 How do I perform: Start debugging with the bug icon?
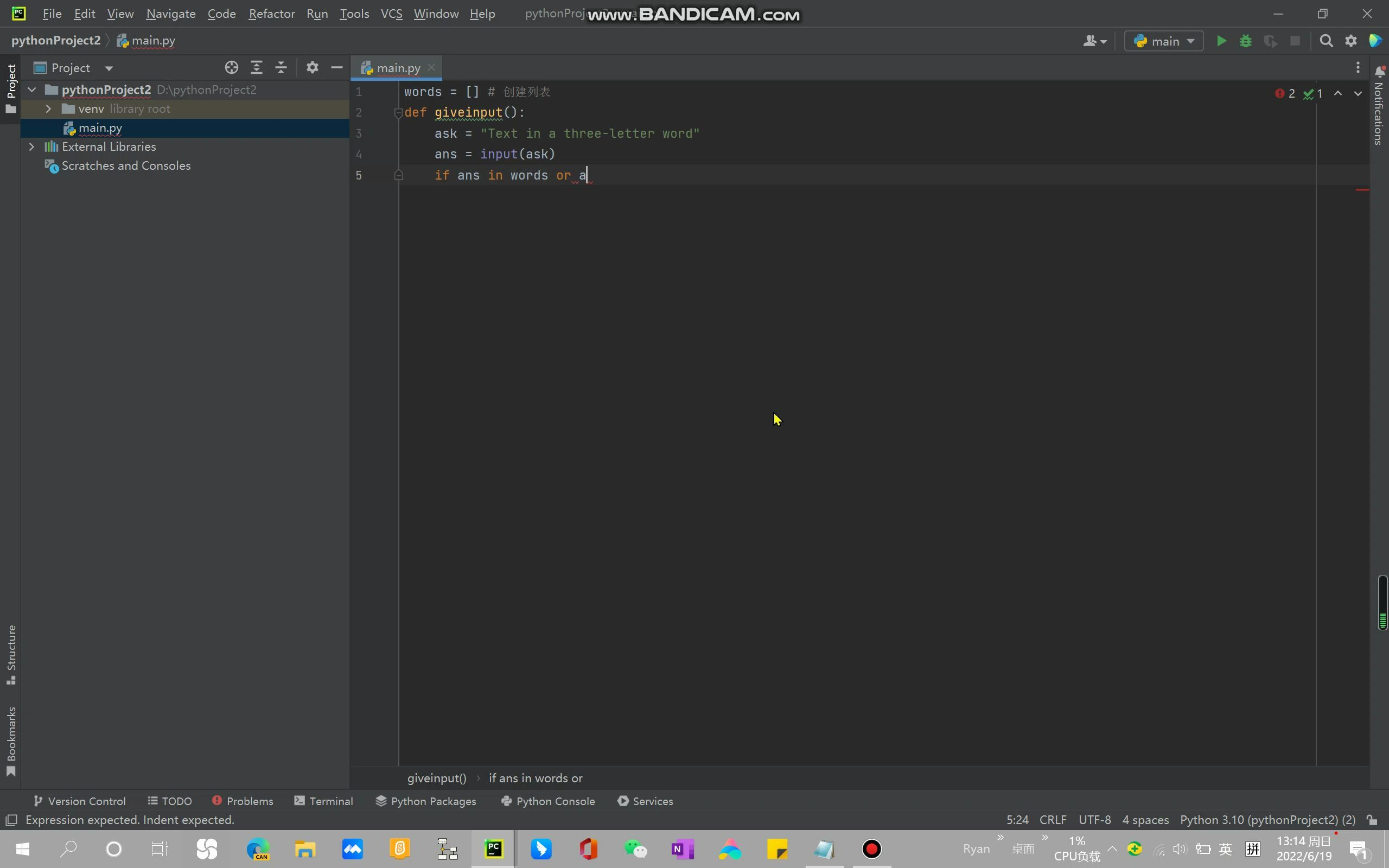click(x=1246, y=41)
